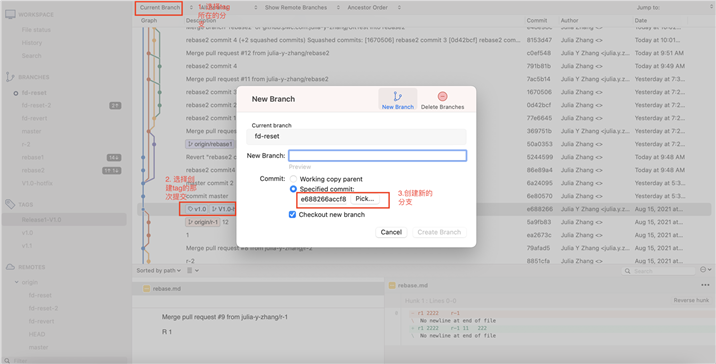The height and width of the screenshot is (364, 716).
Task: Select the Specified commit radio option
Action: 293,189
